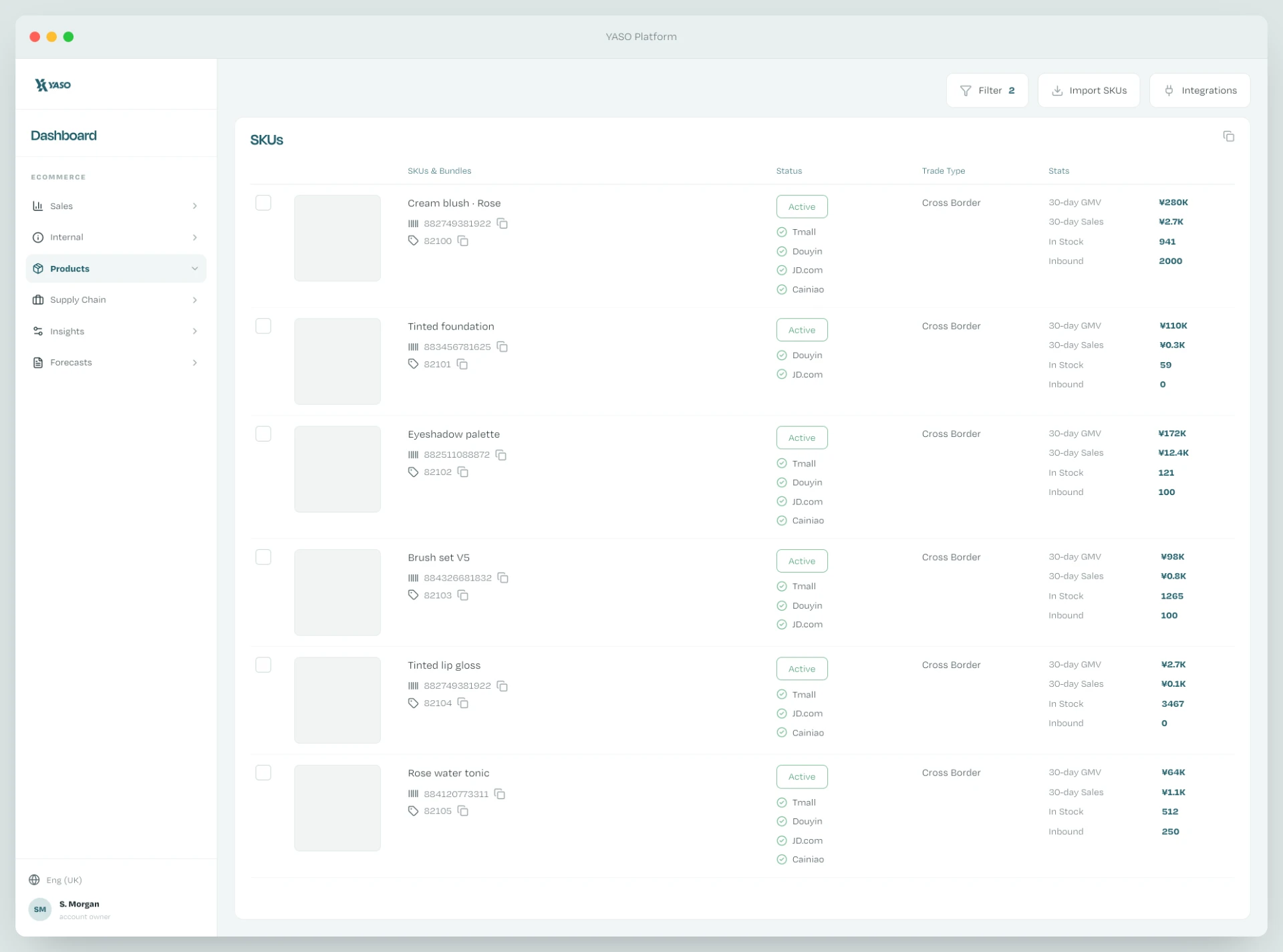The width and height of the screenshot is (1283, 952).
Task: Select the Cream blush Rose checkbox
Action: point(263,202)
